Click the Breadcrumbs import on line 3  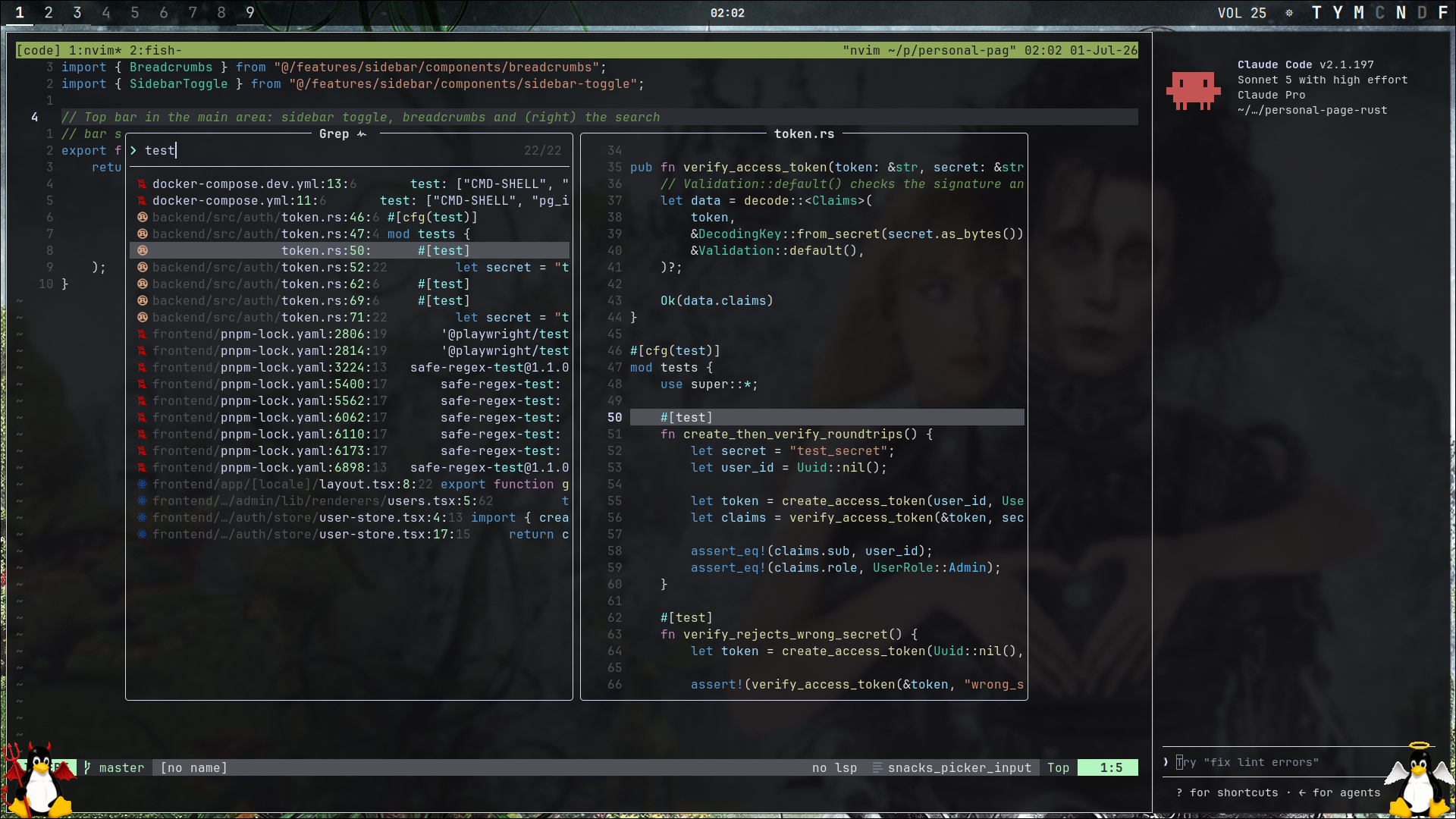pos(171,67)
